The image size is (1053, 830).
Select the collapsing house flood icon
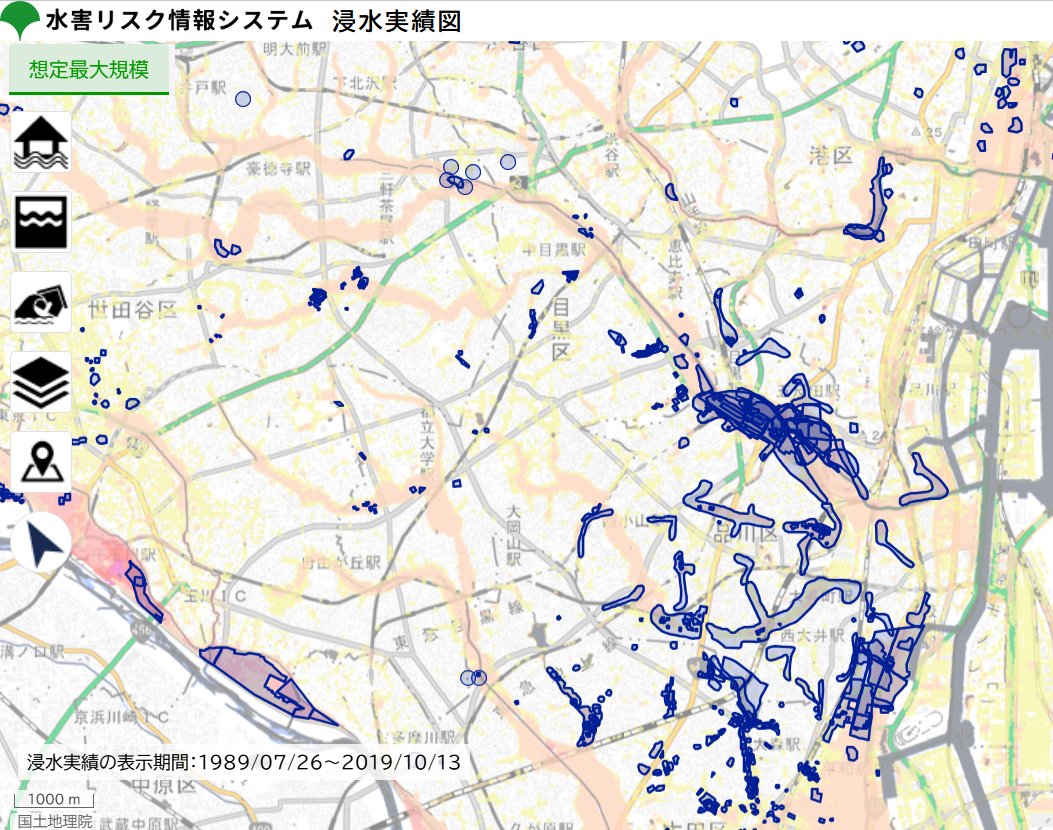click(x=41, y=302)
